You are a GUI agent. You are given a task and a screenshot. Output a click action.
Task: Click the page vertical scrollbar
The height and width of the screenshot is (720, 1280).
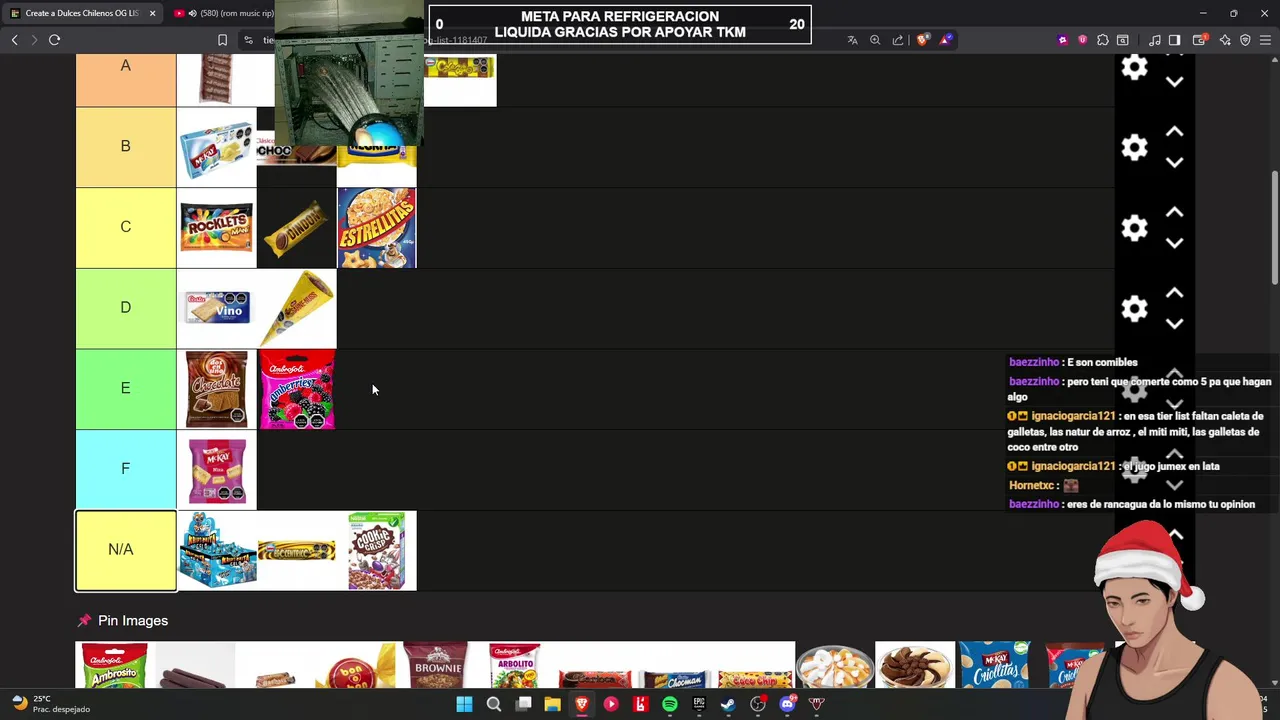tap(1274, 227)
